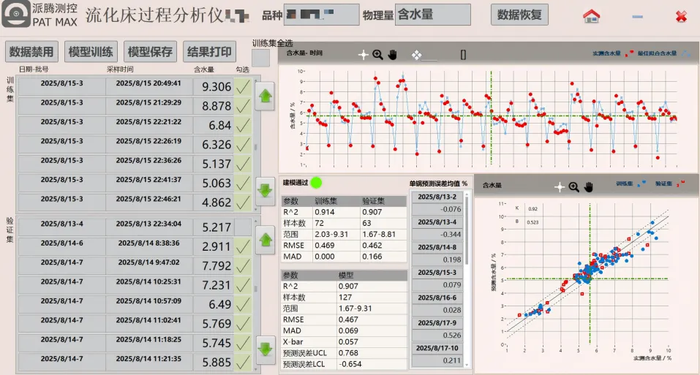Click training set list up arrow
The height and width of the screenshot is (375, 700).
point(265,96)
